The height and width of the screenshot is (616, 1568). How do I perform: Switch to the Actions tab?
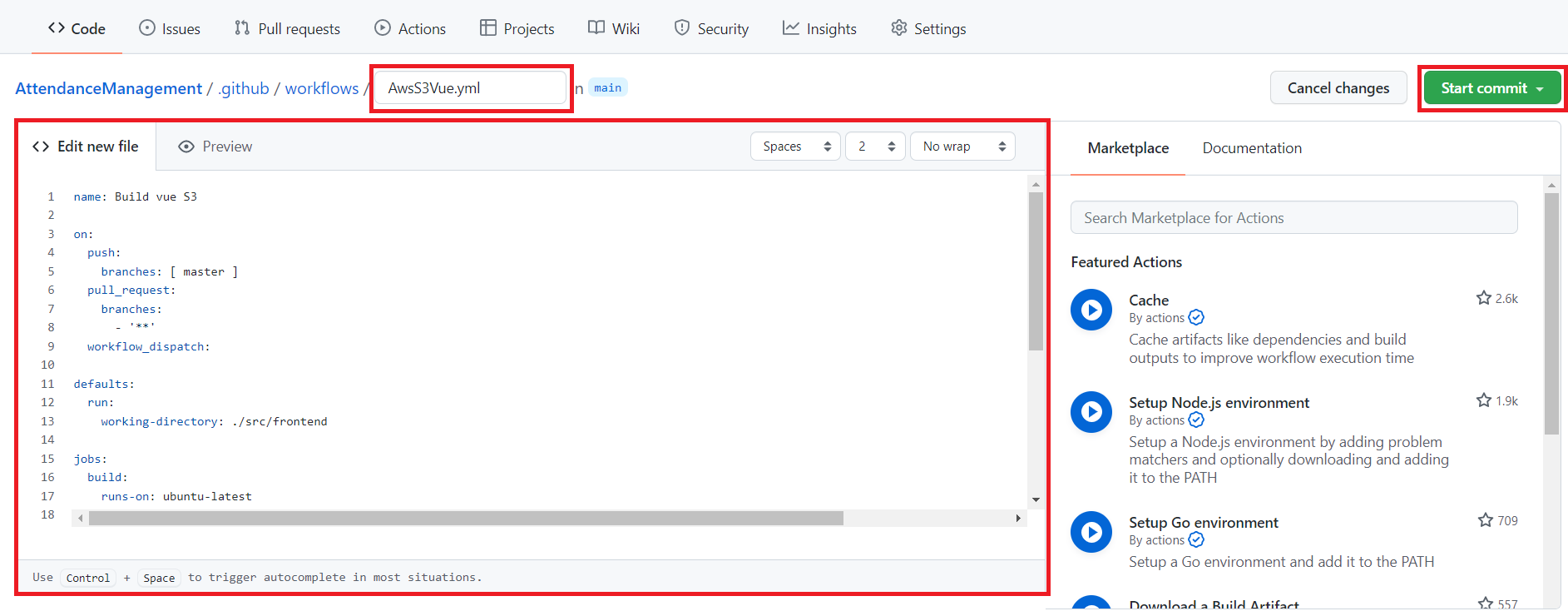[410, 28]
